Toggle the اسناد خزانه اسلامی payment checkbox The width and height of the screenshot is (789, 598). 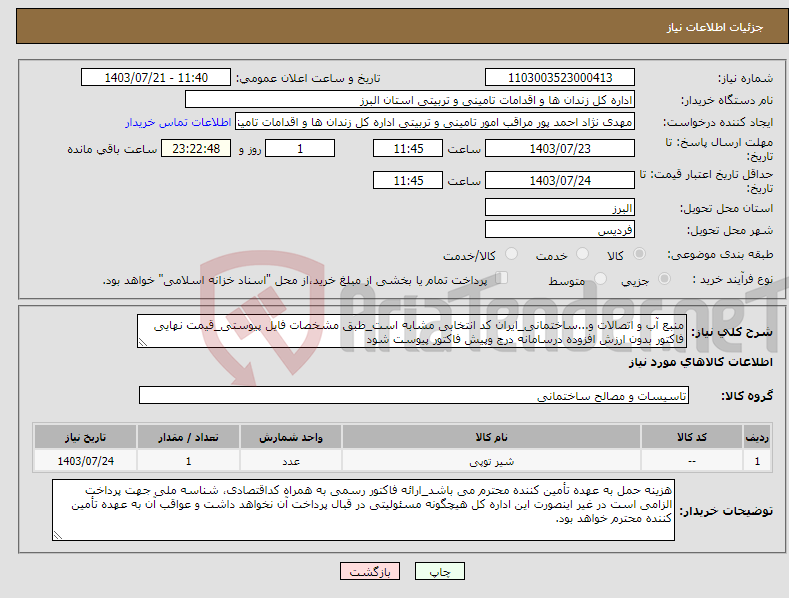tap(502, 277)
